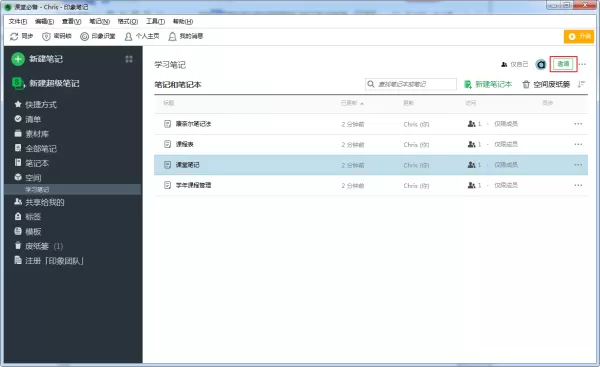600x367 pixels.
Task: Open the 工具 menu
Action: (x=155, y=21)
